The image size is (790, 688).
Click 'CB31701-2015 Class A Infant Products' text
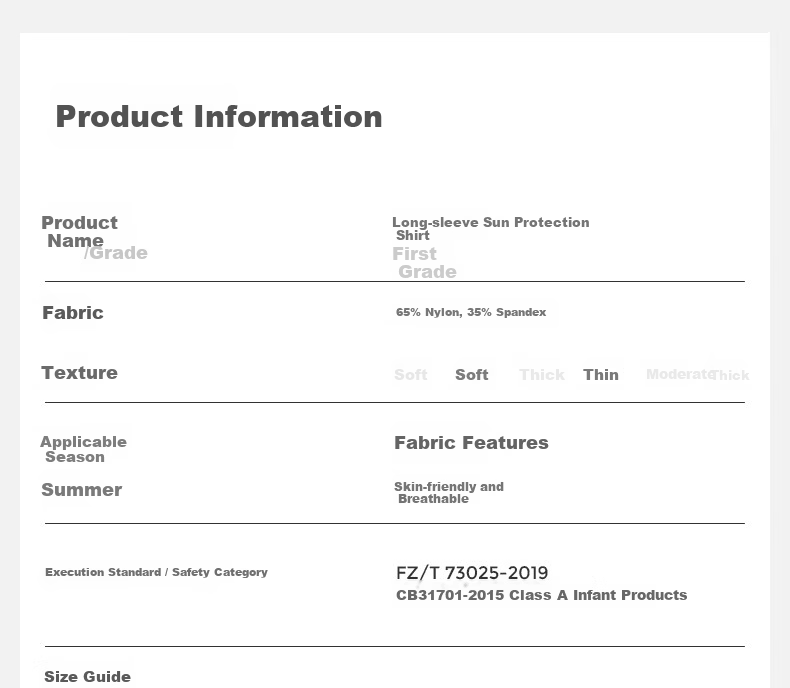coord(541,595)
